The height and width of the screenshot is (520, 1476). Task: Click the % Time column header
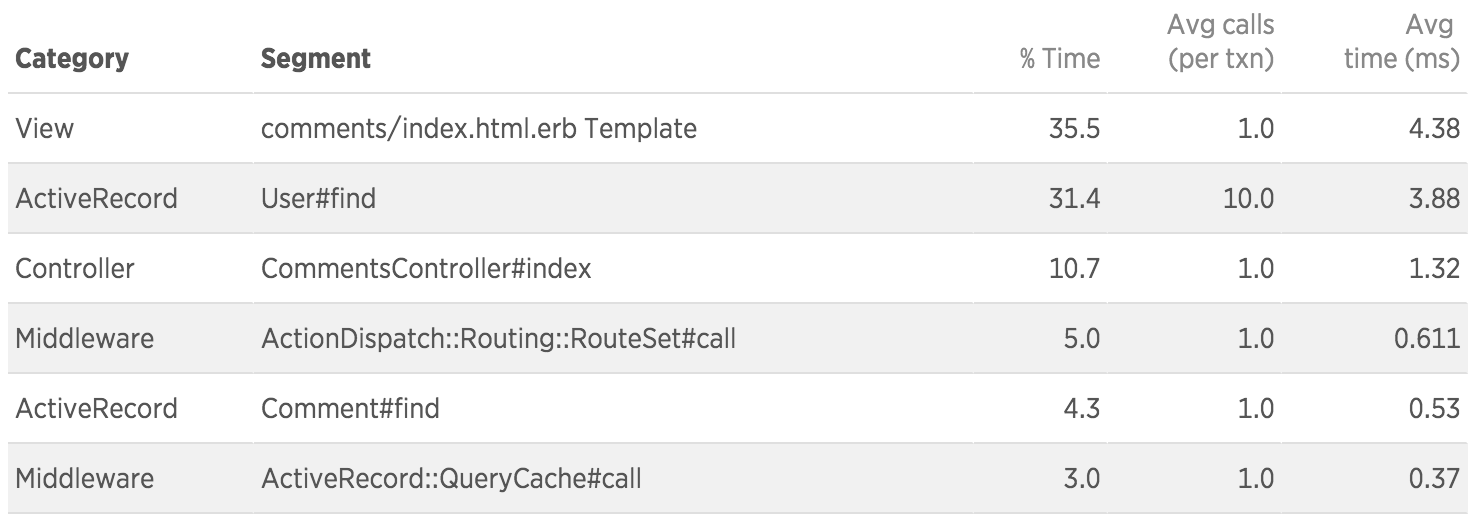pyautogui.click(x=1060, y=59)
